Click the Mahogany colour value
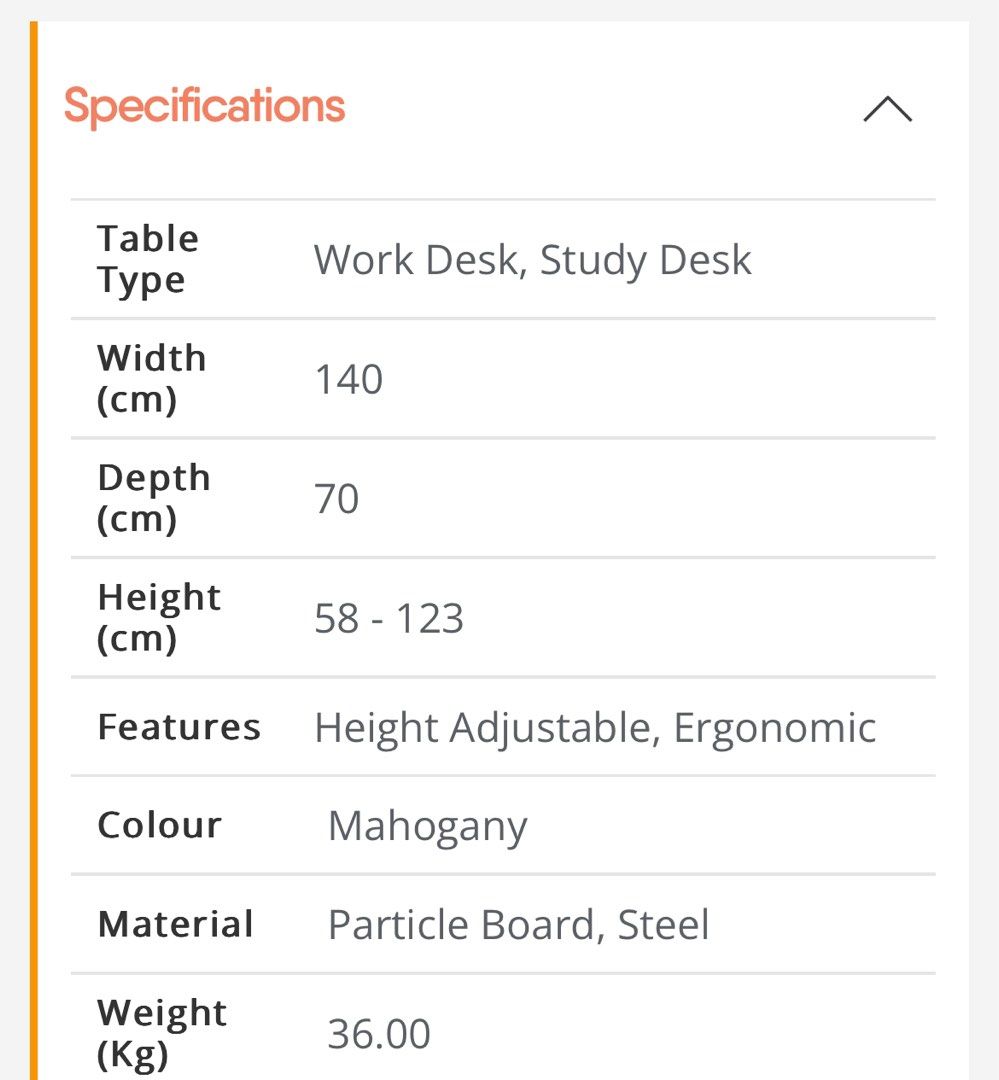 427,826
